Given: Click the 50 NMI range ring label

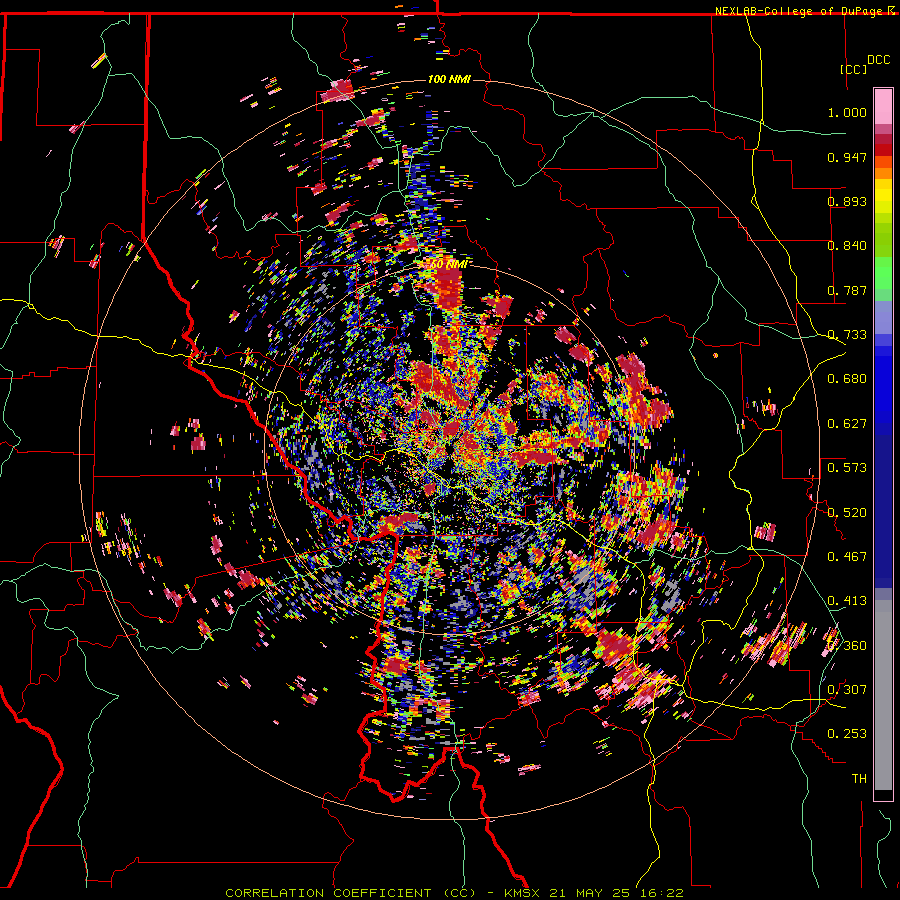Looking at the screenshot, I should point(449,264).
